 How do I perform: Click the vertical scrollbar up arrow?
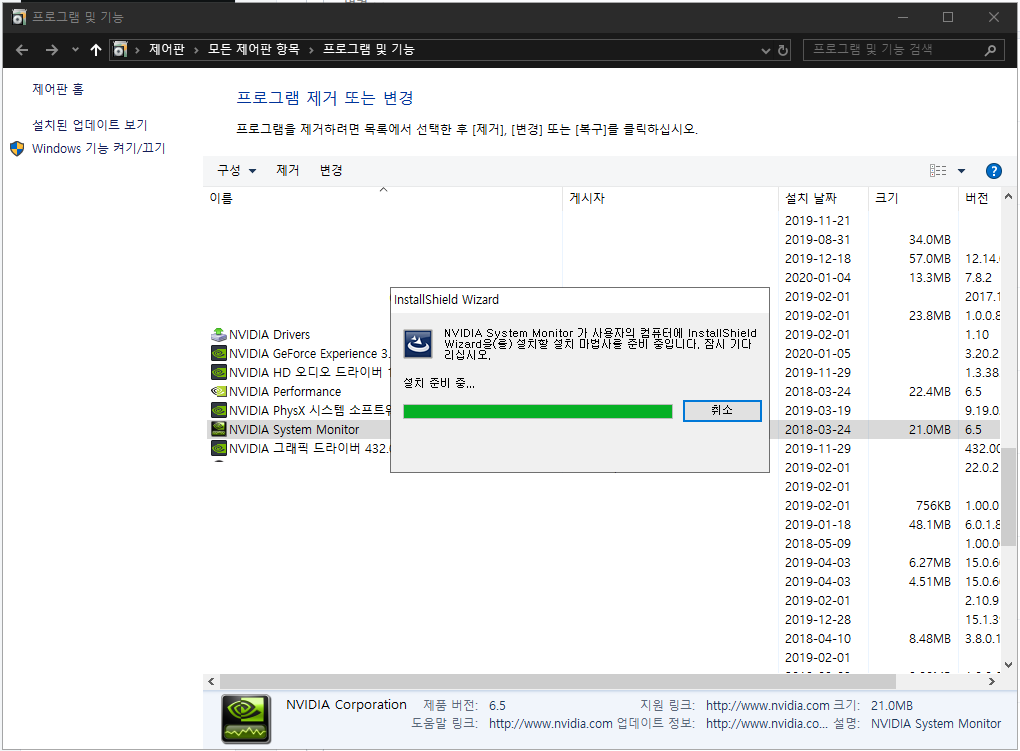tap(1008, 197)
